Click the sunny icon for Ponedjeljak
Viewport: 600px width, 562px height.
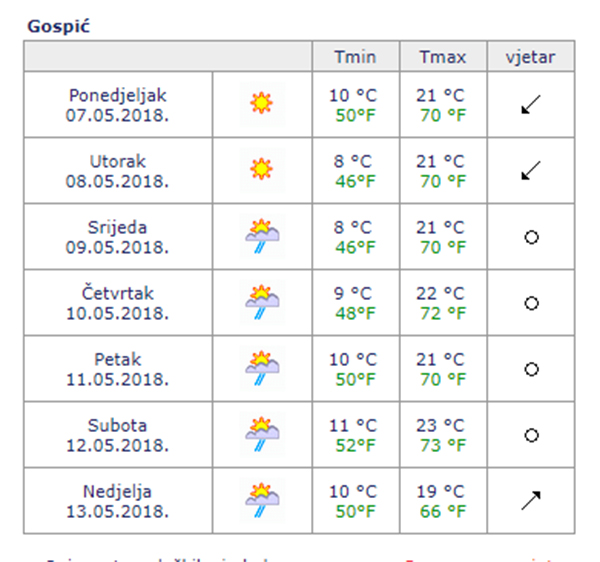pos(262,103)
